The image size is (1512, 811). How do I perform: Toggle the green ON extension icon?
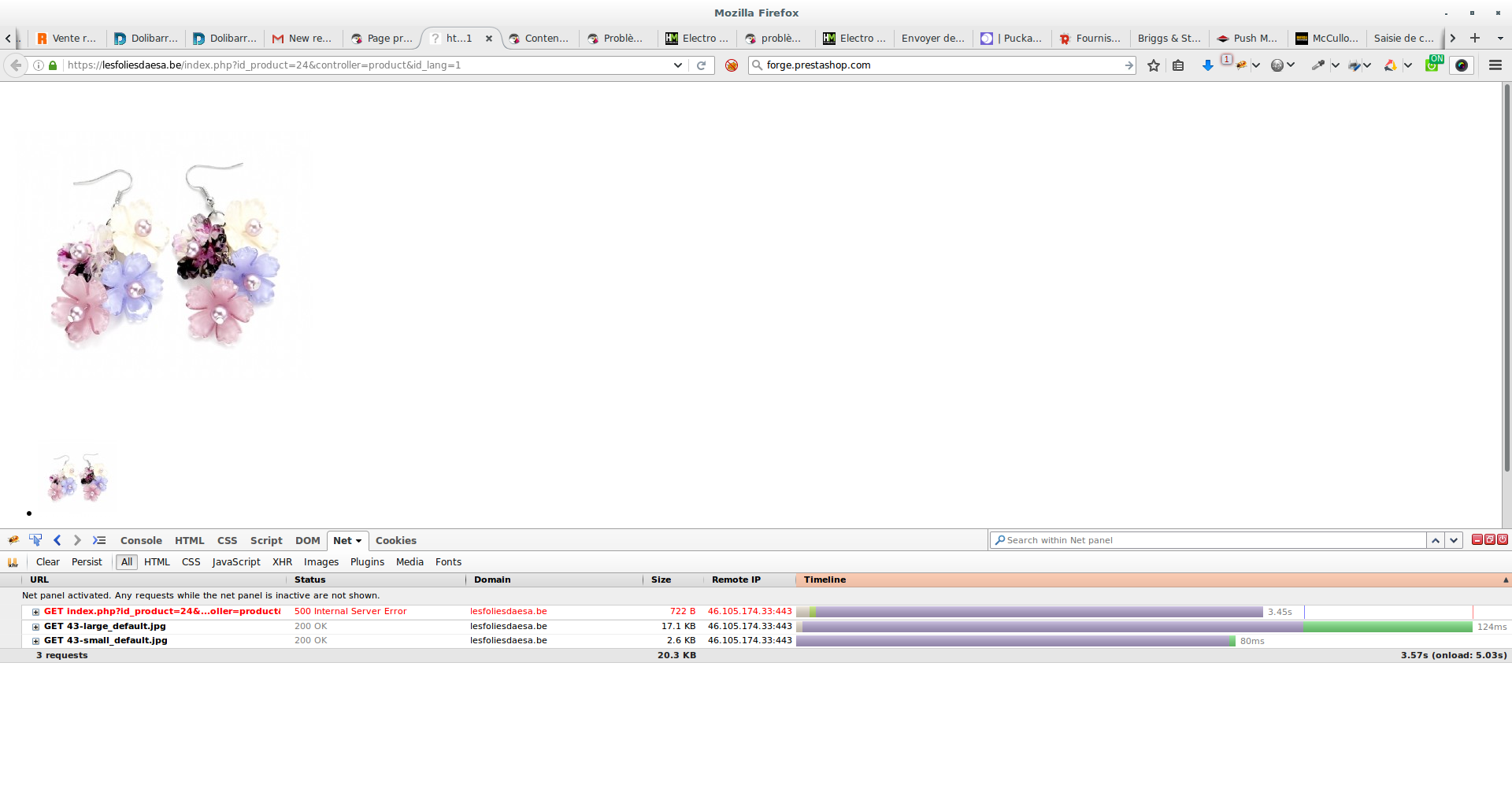pyautogui.click(x=1433, y=64)
